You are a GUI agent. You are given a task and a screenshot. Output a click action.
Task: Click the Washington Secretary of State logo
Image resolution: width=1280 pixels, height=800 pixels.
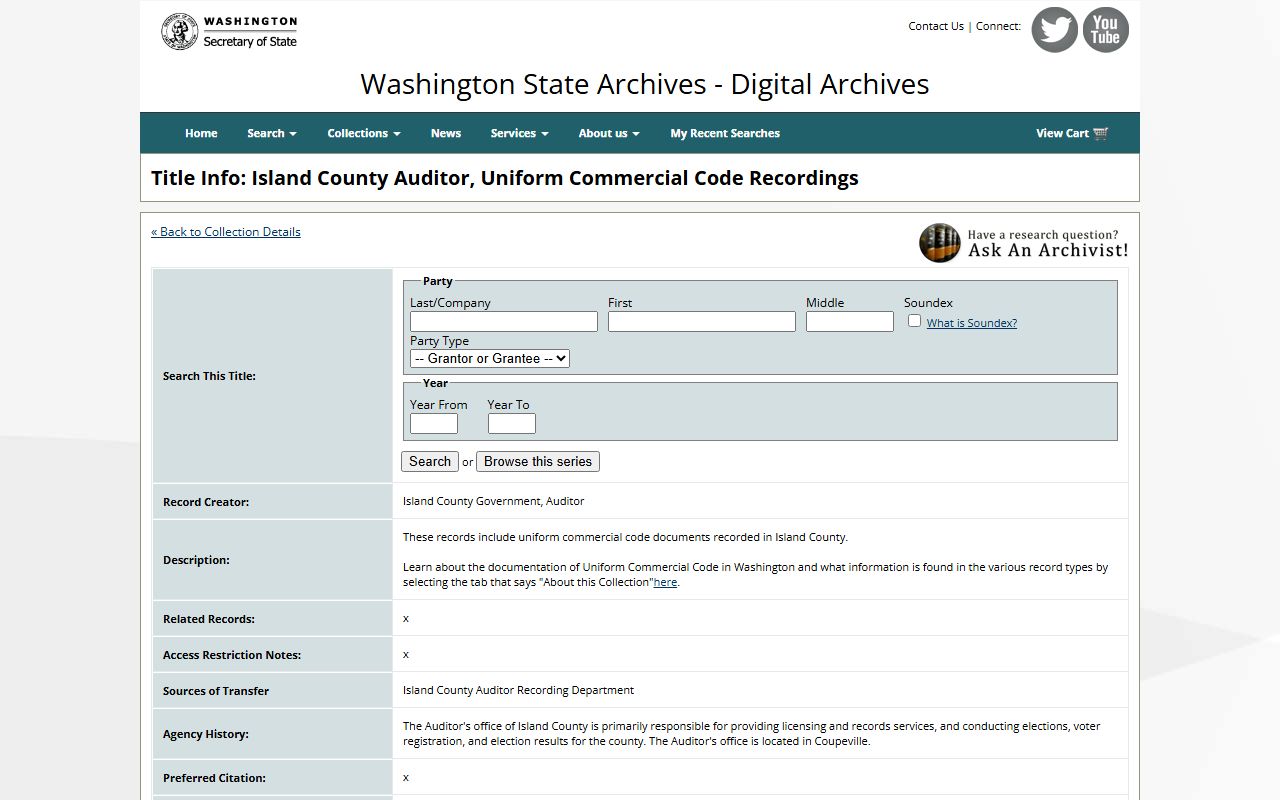(x=229, y=32)
